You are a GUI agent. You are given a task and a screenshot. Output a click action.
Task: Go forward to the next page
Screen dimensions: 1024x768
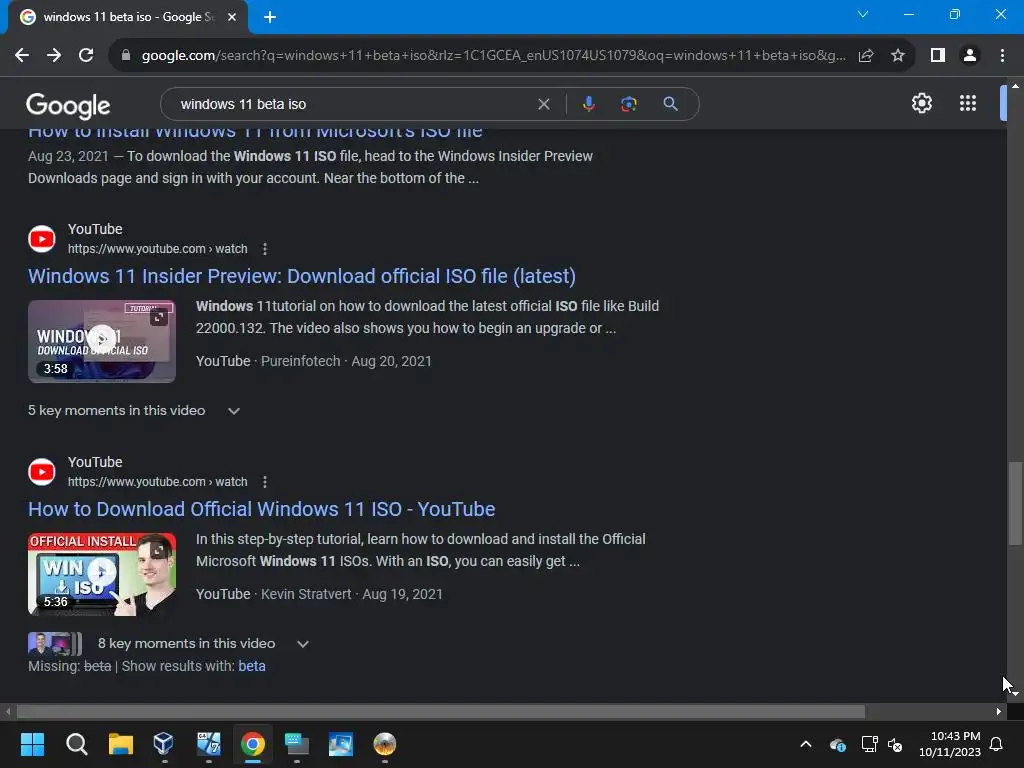click(x=54, y=56)
